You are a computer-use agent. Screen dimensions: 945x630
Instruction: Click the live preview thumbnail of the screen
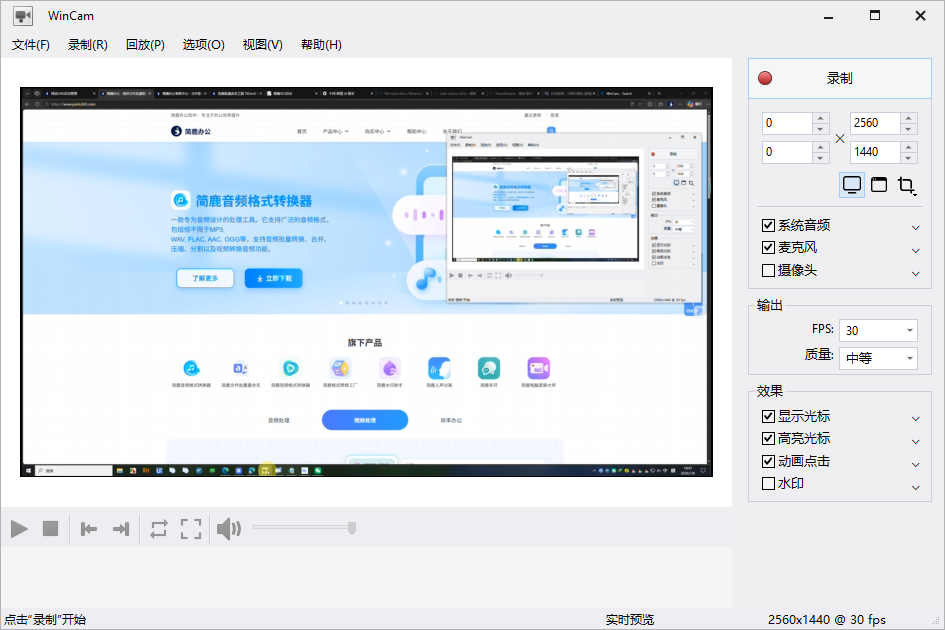click(366, 282)
